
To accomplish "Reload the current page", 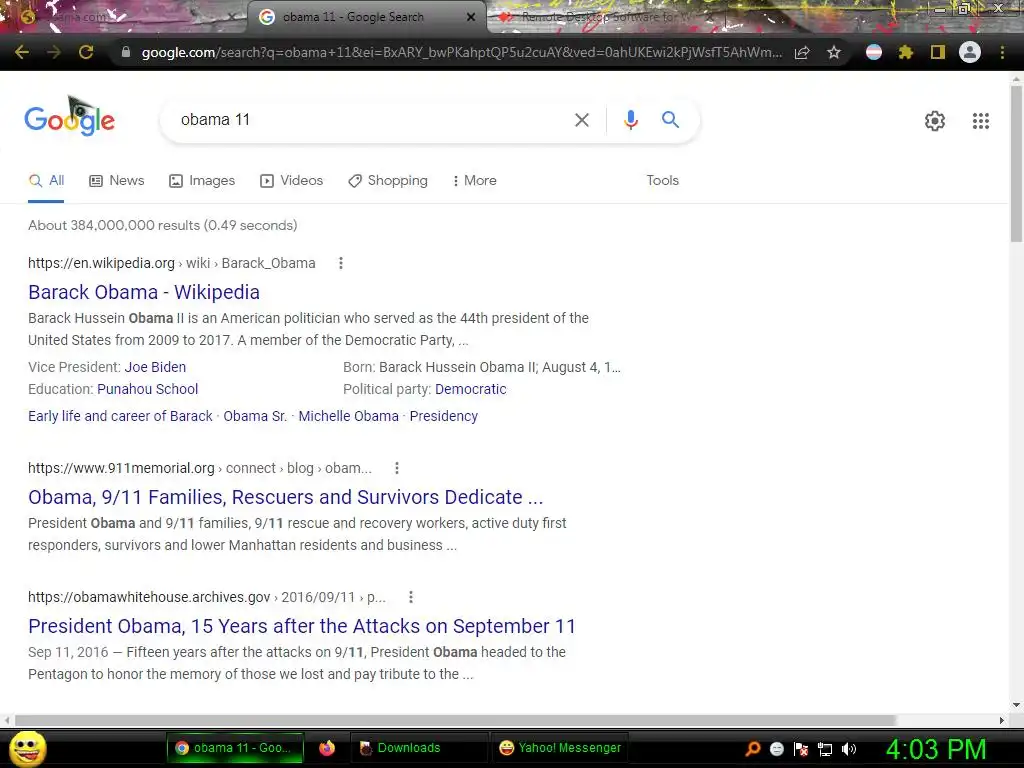I will point(86,52).
